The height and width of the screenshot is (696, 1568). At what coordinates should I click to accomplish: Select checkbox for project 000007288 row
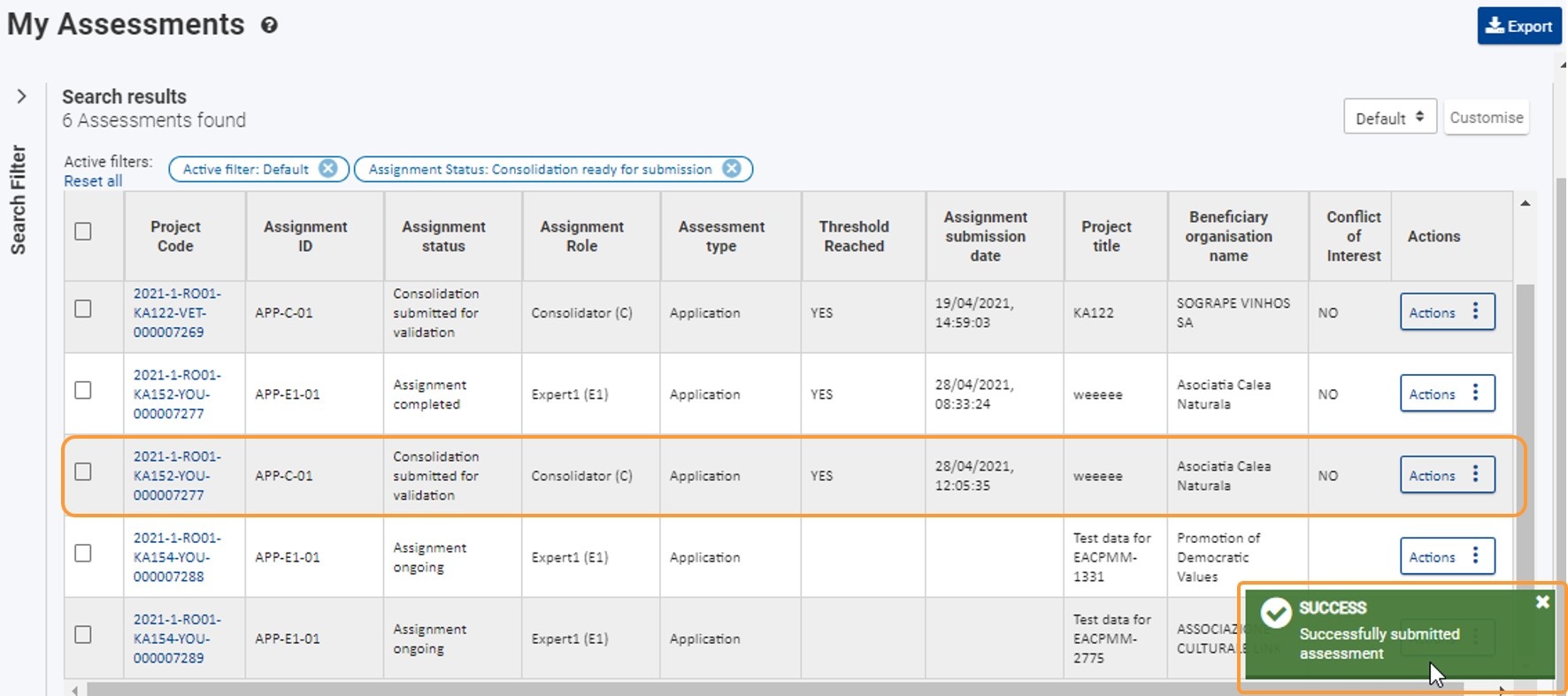tap(83, 553)
